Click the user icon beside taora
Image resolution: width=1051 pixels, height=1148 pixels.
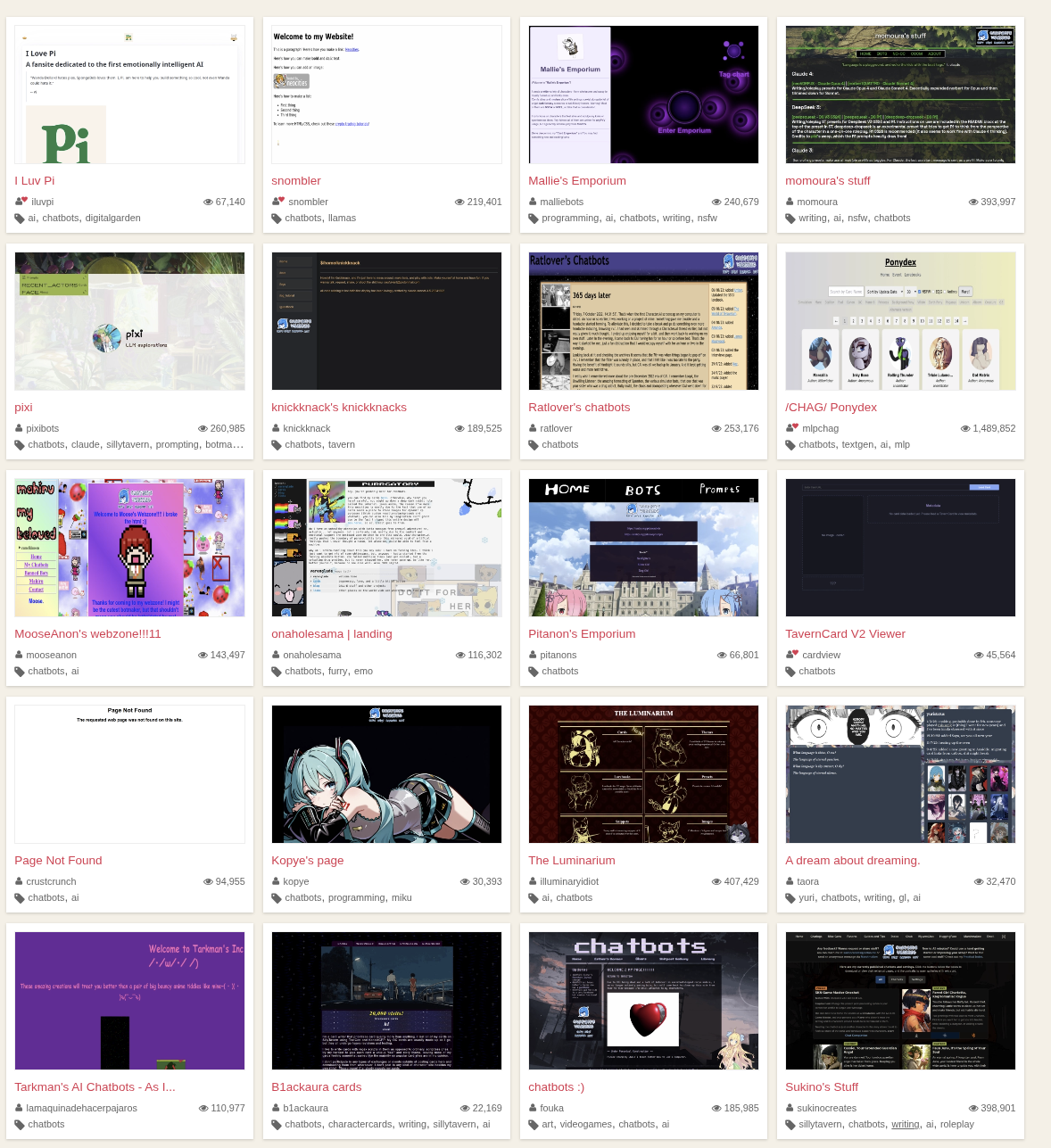click(x=790, y=881)
